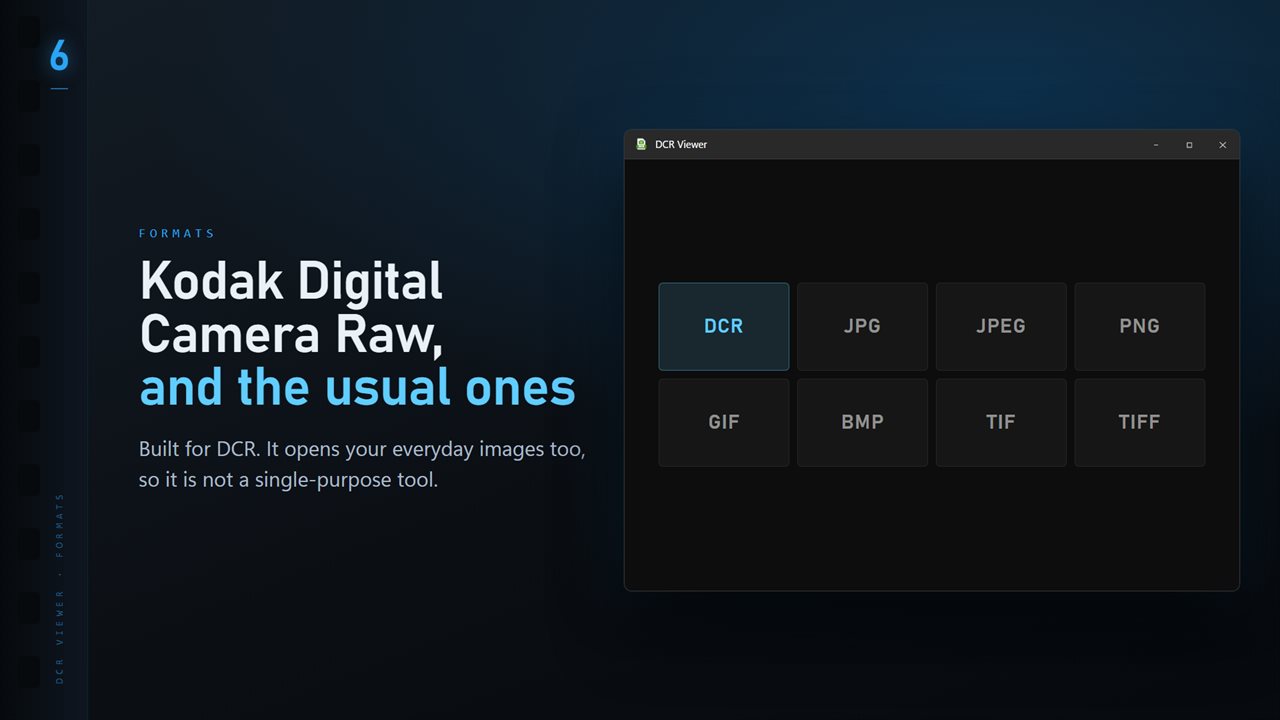1280x720 pixels.
Task: Click the "and the usual ones" heading line
Action: tap(357, 388)
